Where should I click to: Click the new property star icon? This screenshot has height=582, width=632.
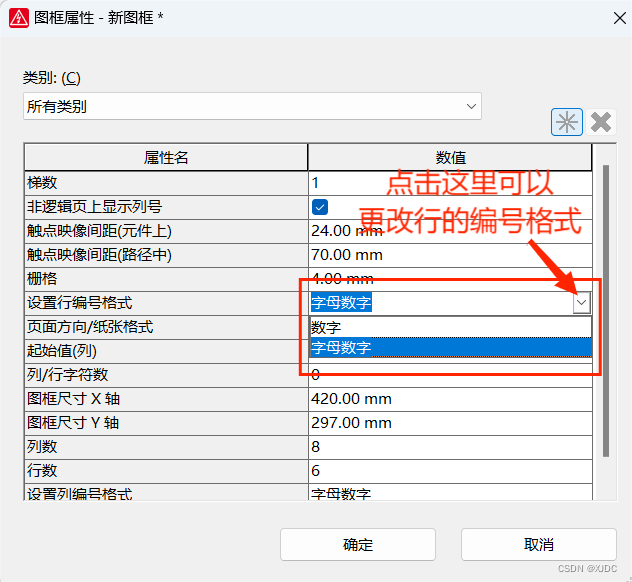point(567,122)
